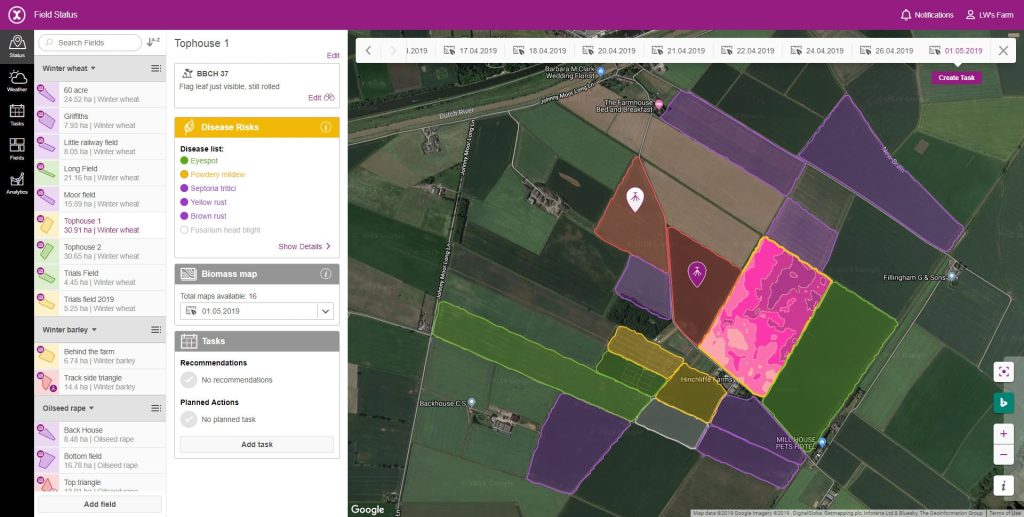1024x517 pixels.
Task: Select the 60 acre field
Action: (100, 95)
